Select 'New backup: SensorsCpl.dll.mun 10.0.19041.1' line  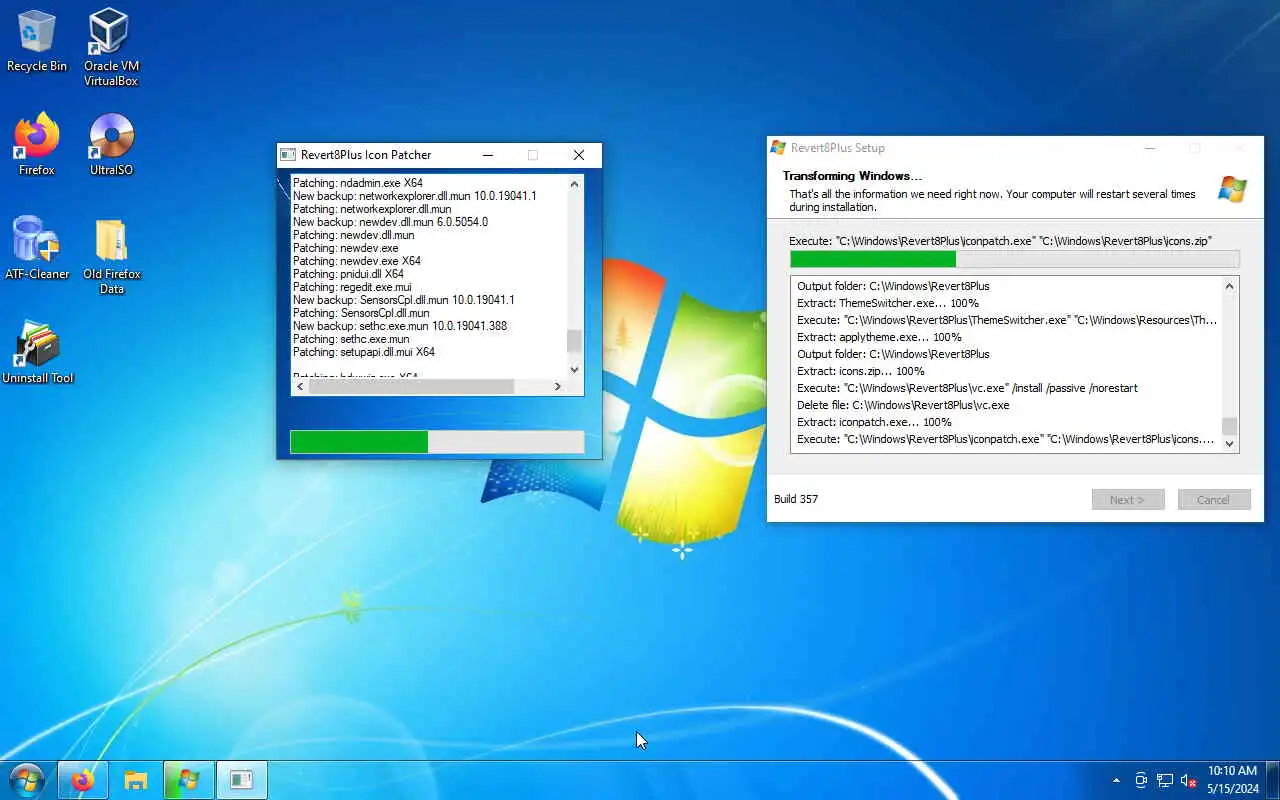pyautogui.click(x=403, y=300)
